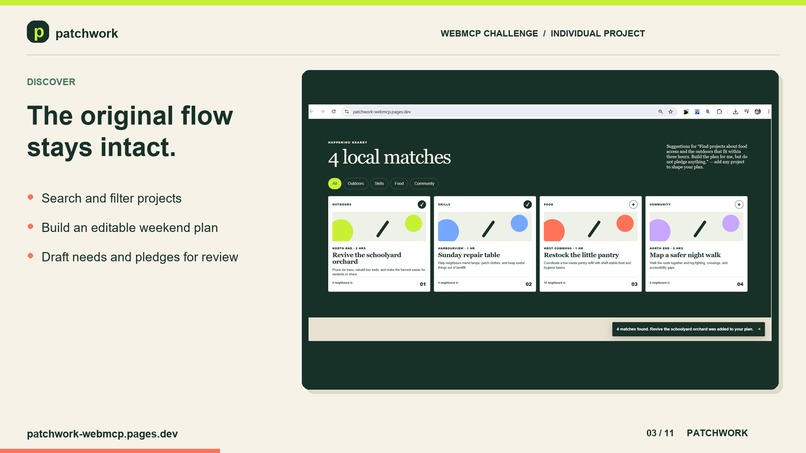Viewport: 806px width, 453px height.
Task: Click the blue-circle artwork on the Skills card
Action: click(x=485, y=227)
